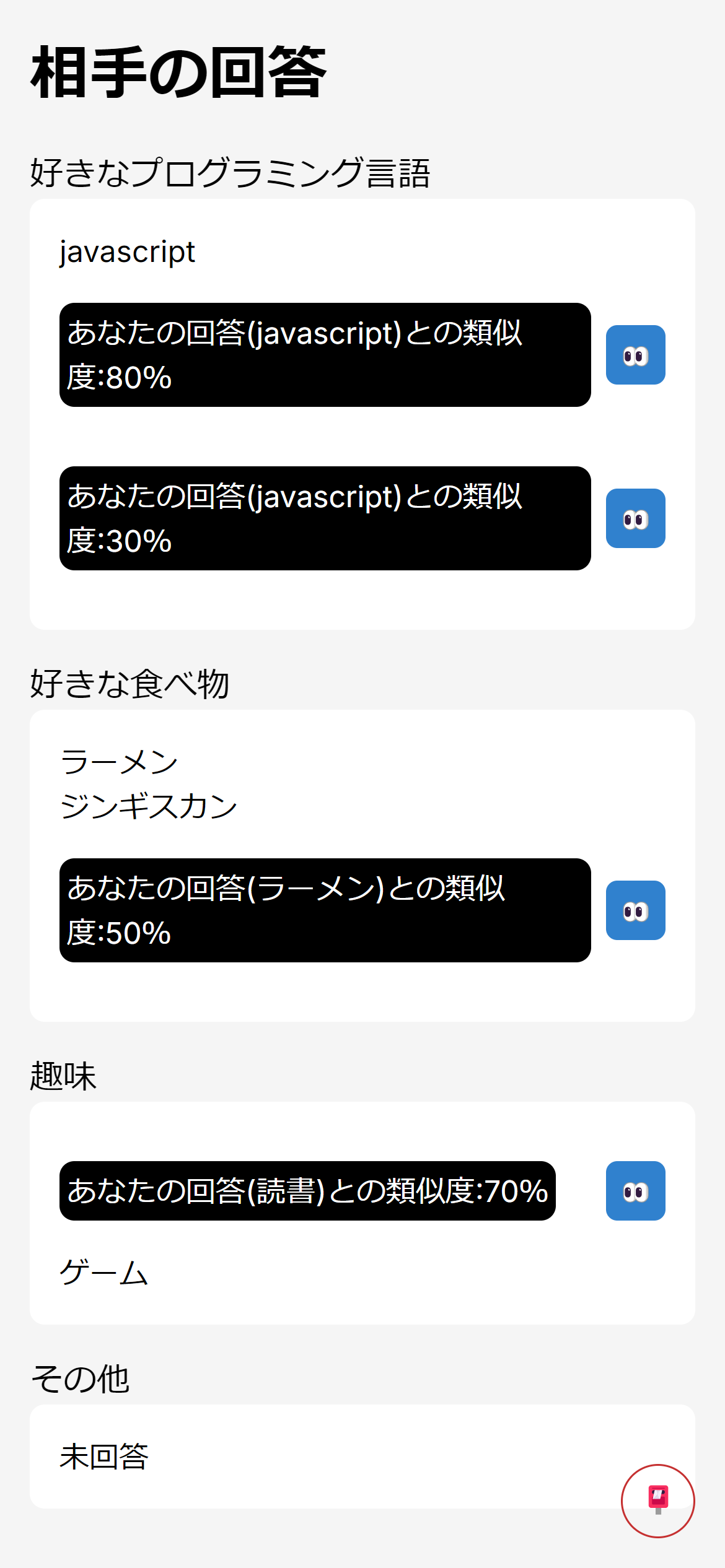Click the 好きな食べ物 section label
Image resolution: width=725 pixels, height=1568 pixels.
pyautogui.click(x=130, y=684)
